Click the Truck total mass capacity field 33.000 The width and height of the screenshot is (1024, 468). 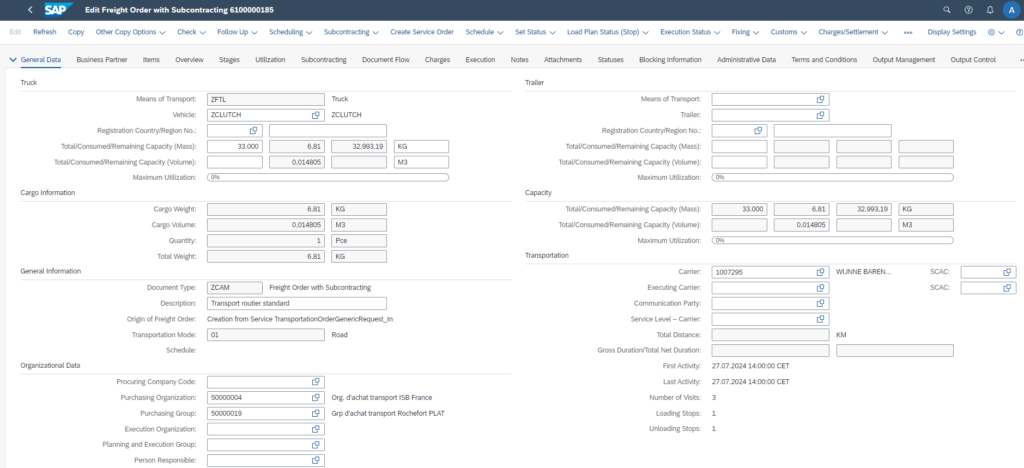pyautogui.click(x=234, y=146)
